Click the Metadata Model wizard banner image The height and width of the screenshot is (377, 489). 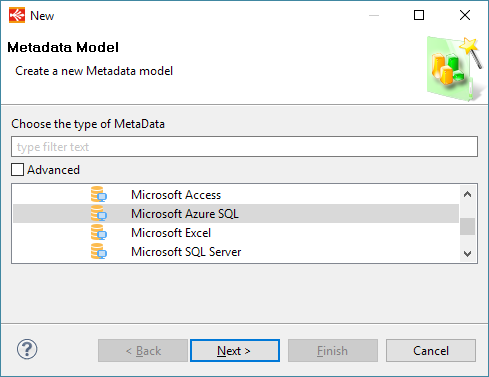click(455, 69)
